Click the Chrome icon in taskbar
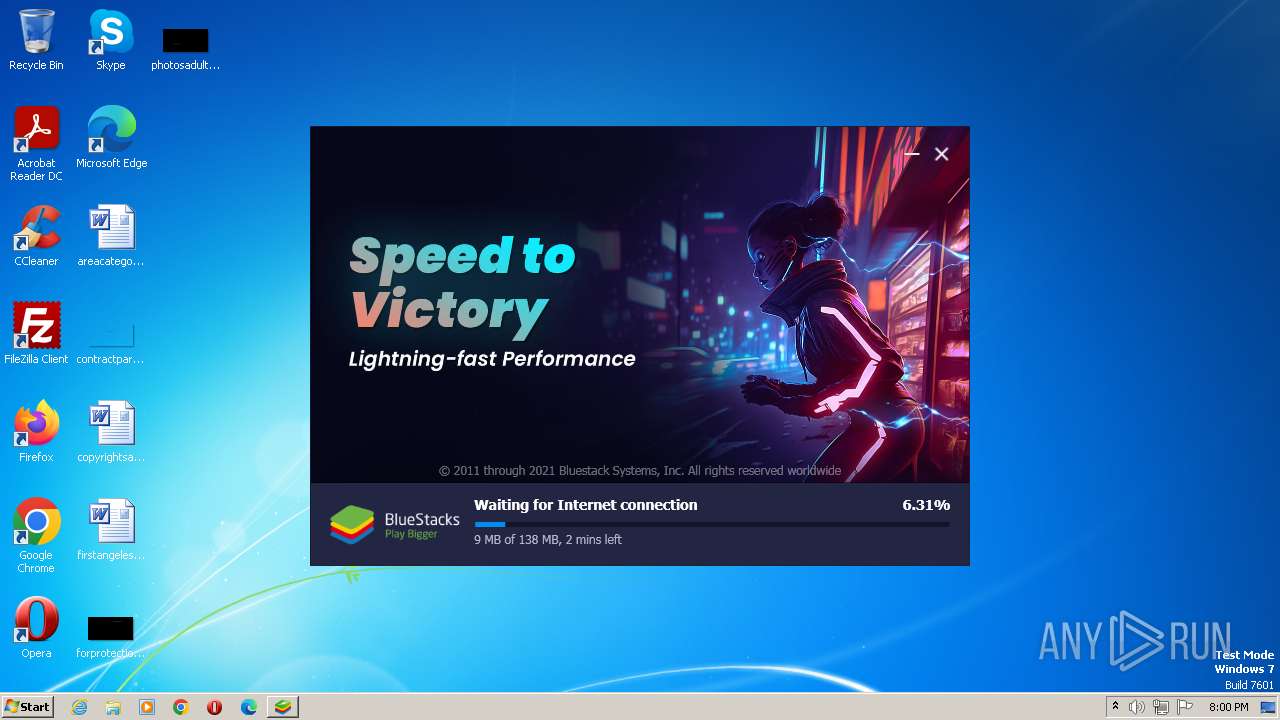The width and height of the screenshot is (1280, 720). 181,707
